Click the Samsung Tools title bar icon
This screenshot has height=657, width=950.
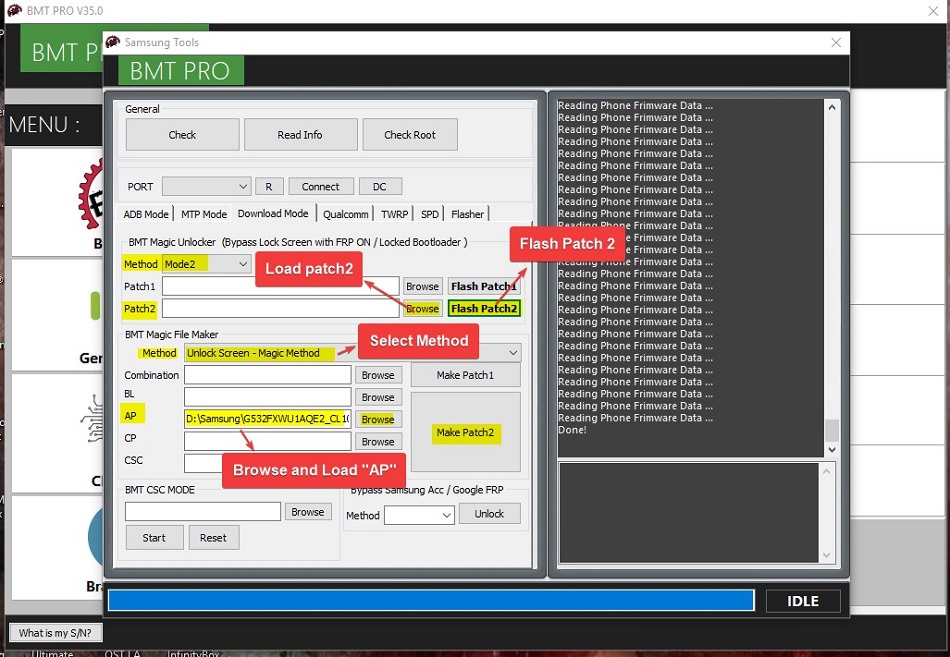coord(113,42)
